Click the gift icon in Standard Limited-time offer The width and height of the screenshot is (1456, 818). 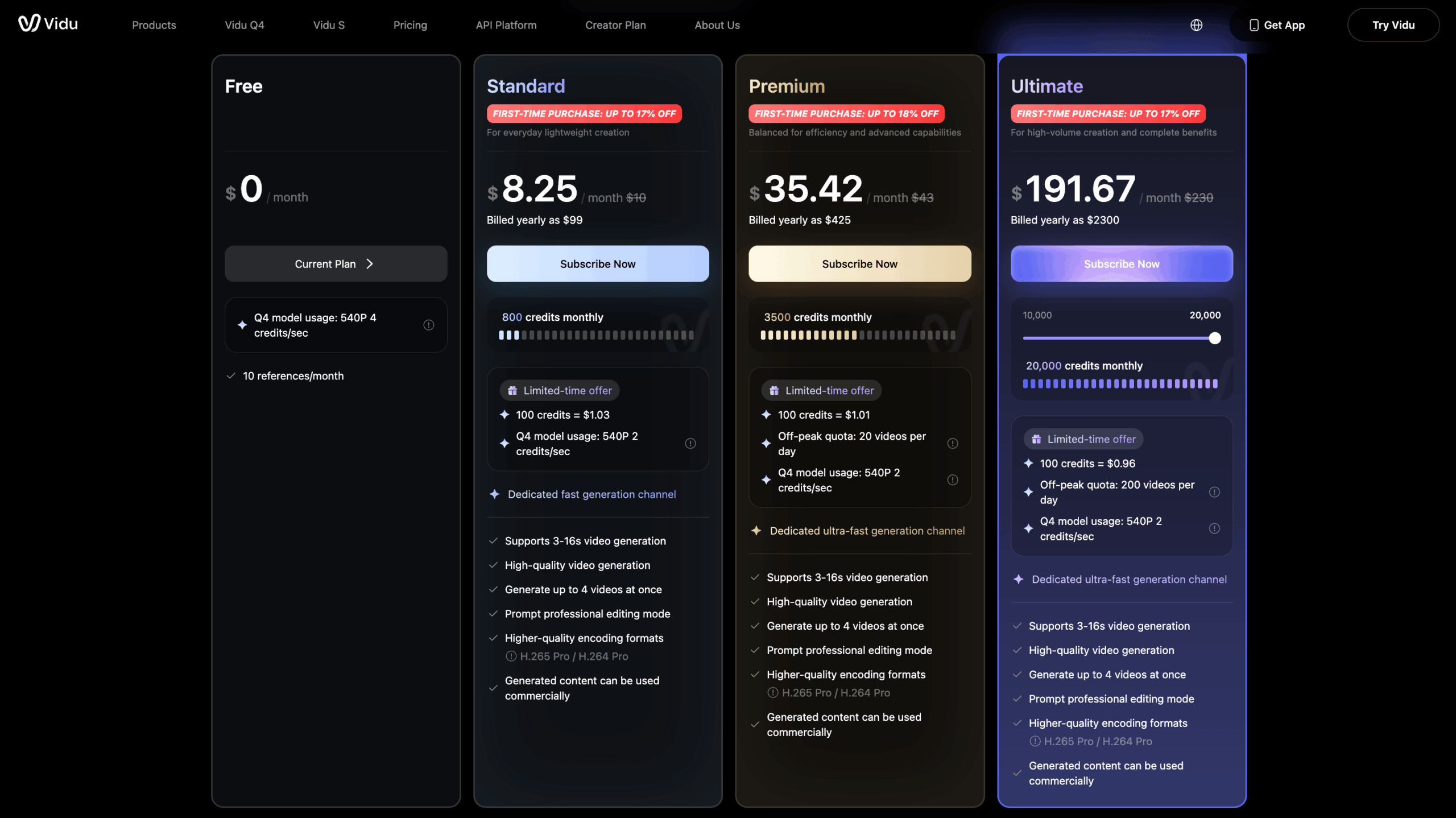tap(512, 391)
